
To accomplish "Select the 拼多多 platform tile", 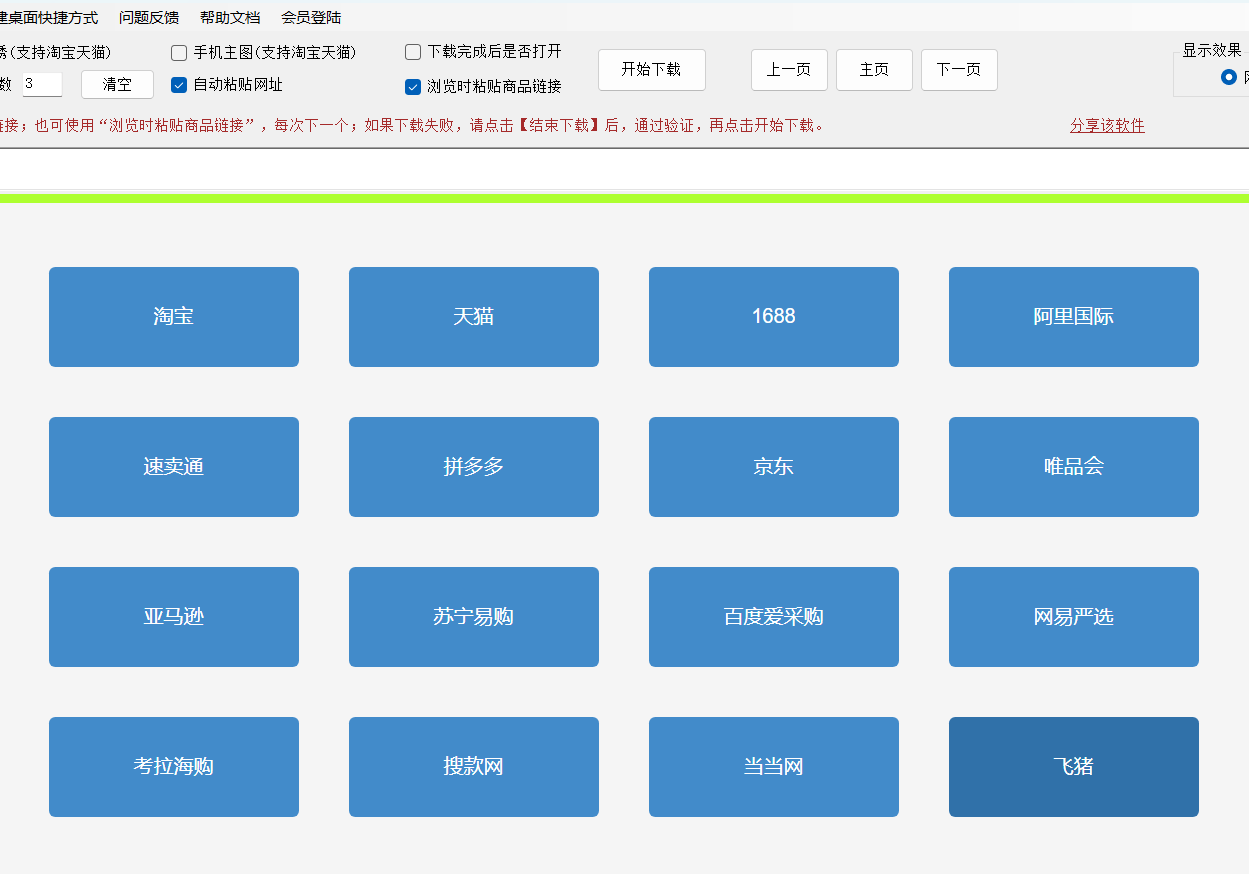I will coord(473,466).
